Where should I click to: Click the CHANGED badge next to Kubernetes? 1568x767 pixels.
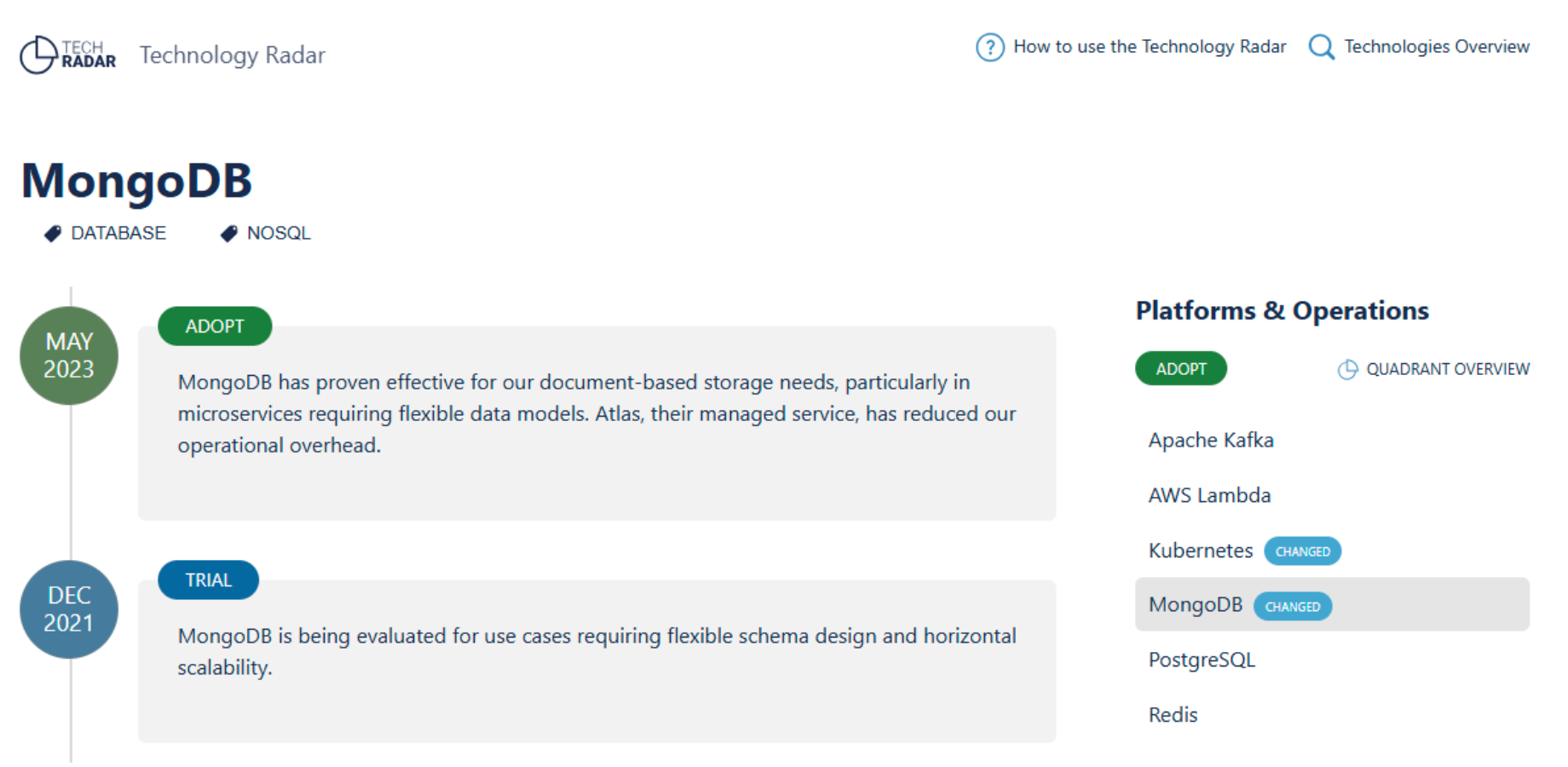(1302, 551)
